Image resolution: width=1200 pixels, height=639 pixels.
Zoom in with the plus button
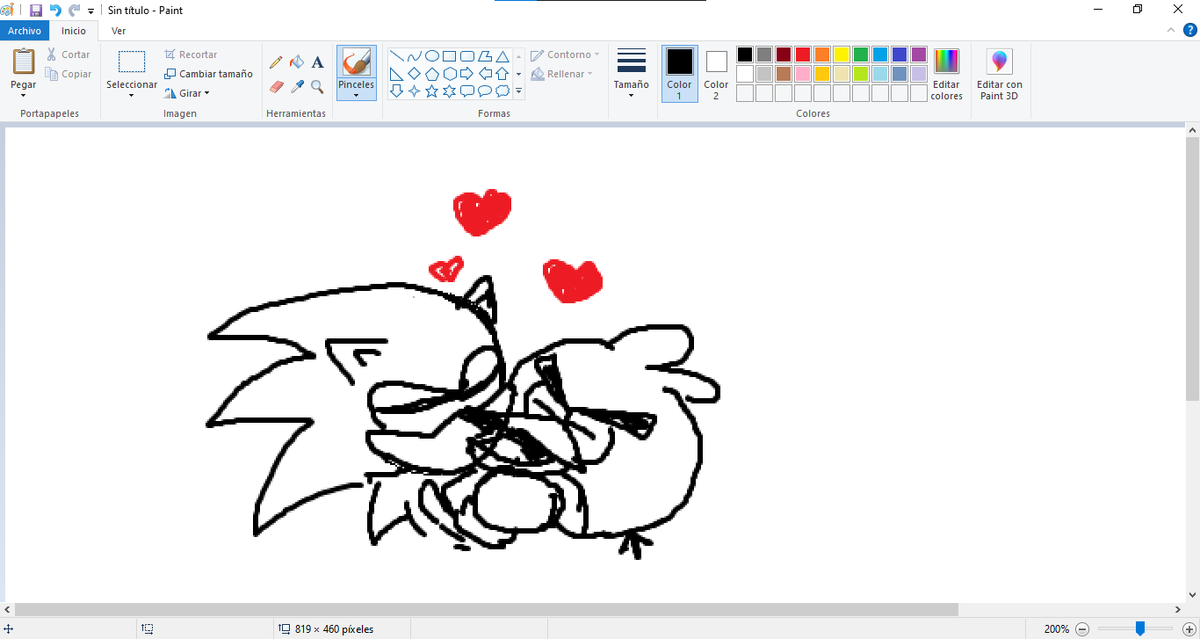point(1188,629)
